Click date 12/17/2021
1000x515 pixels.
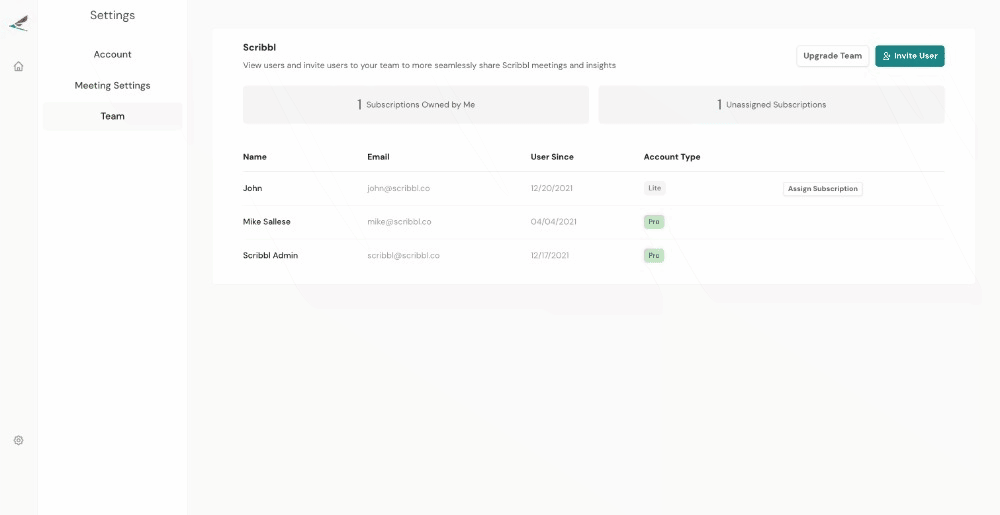click(550, 256)
